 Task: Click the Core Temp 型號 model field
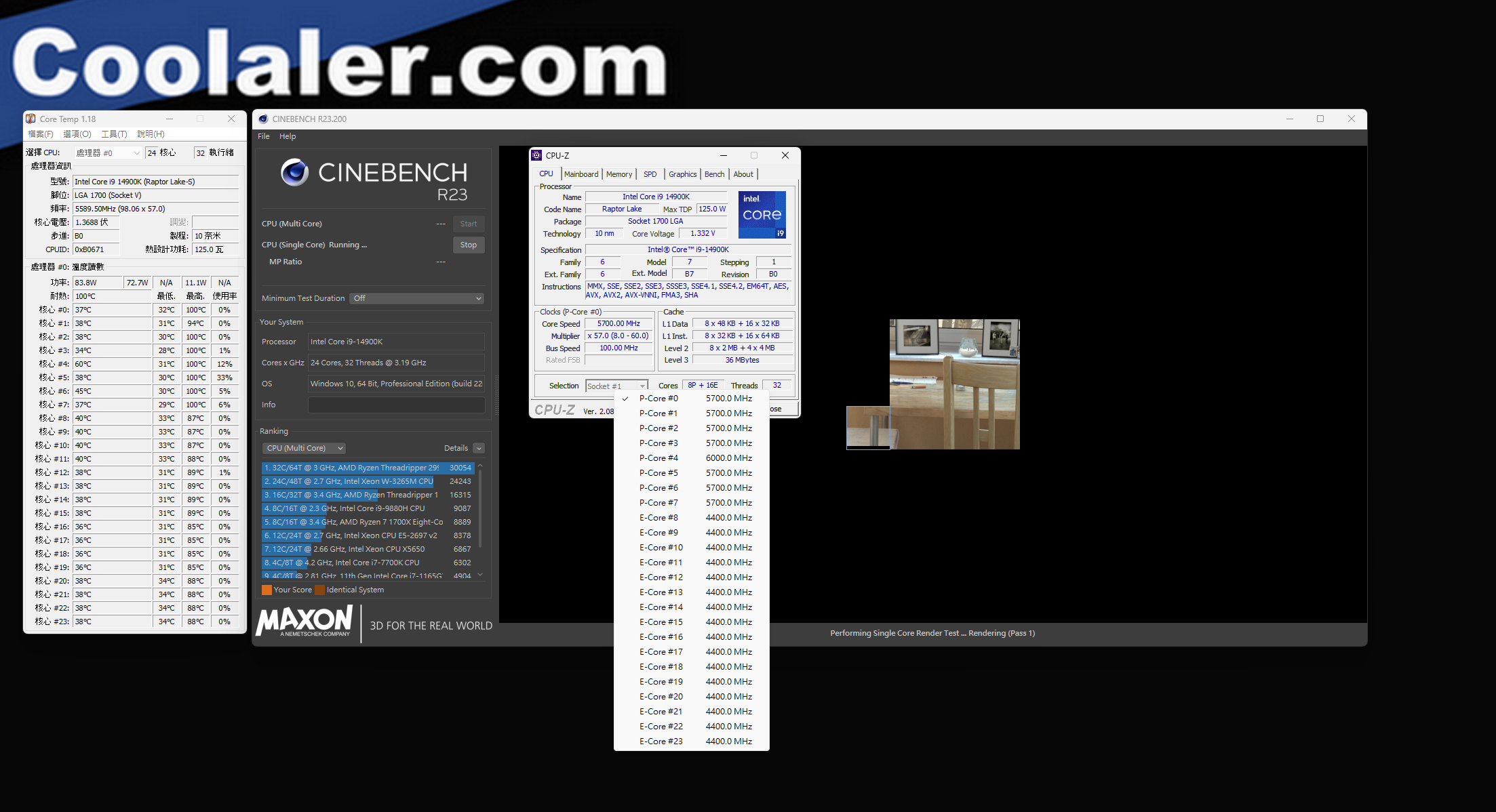[155, 182]
